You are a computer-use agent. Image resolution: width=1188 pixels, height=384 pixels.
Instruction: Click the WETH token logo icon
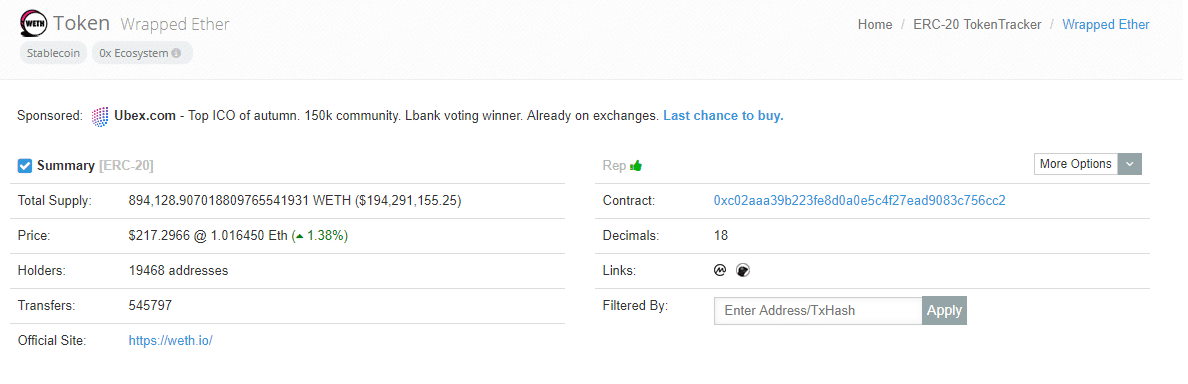coord(33,23)
